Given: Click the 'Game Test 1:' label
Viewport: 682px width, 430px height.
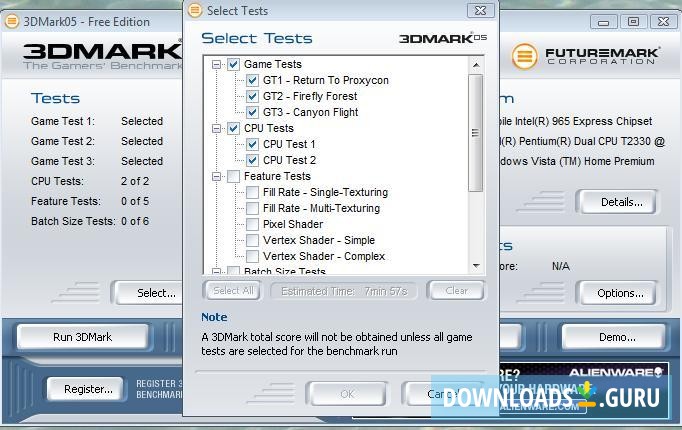Looking at the screenshot, I should [x=63, y=121].
